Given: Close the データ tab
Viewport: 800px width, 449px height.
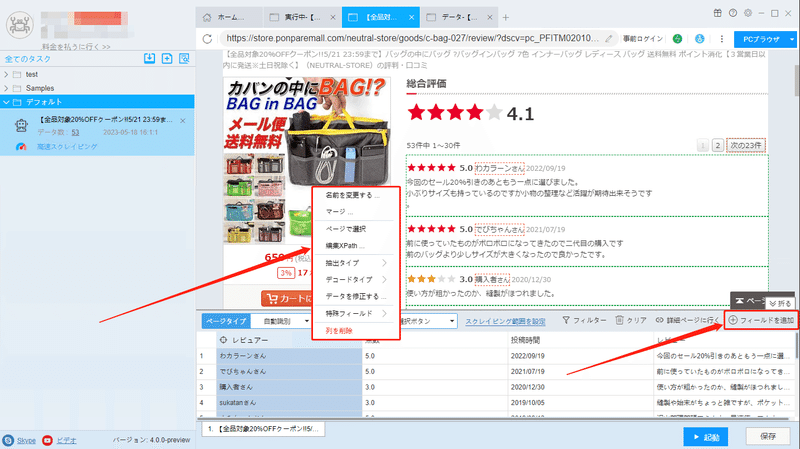Looking at the screenshot, I should pos(490,17).
